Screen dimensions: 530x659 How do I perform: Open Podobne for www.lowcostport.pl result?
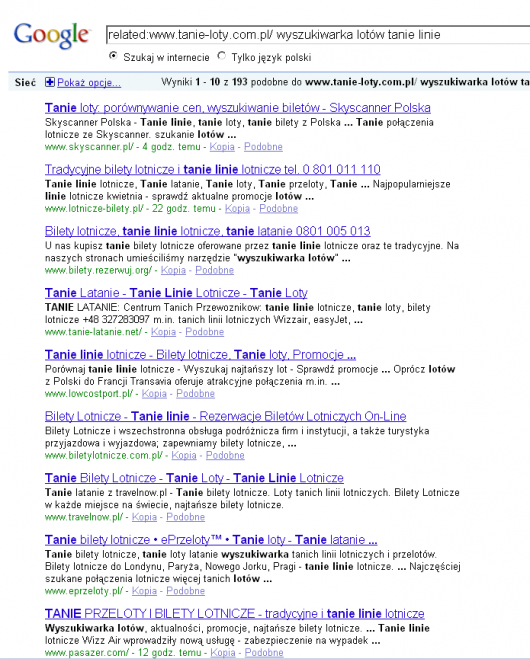point(195,394)
